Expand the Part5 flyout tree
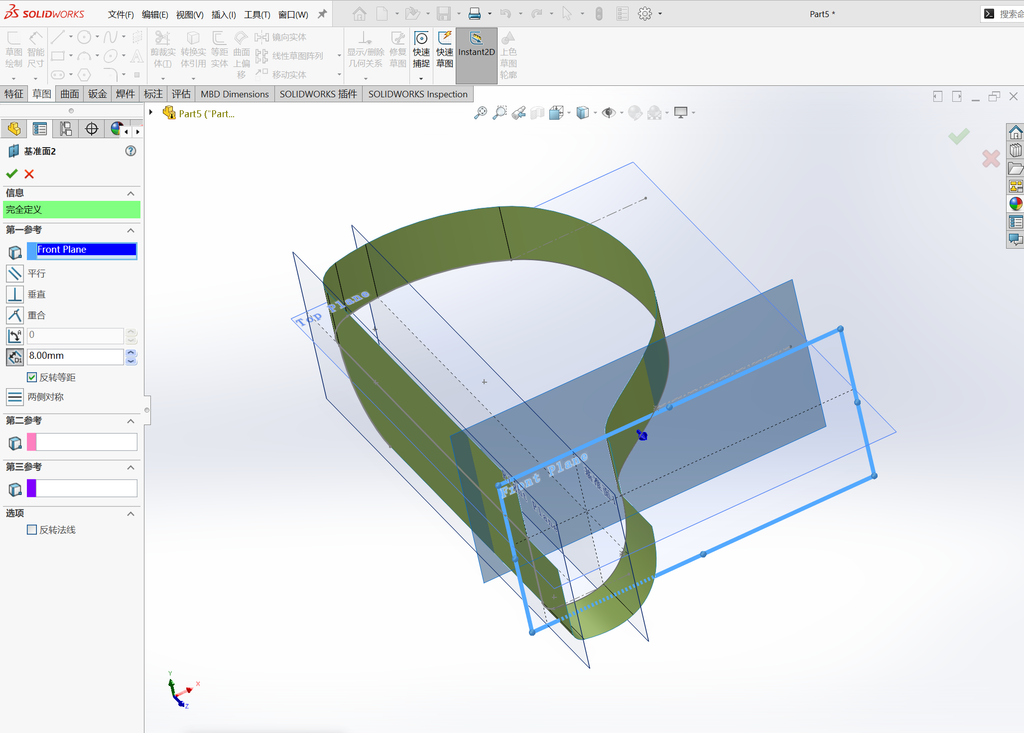The width and height of the screenshot is (1024, 733). (151, 112)
